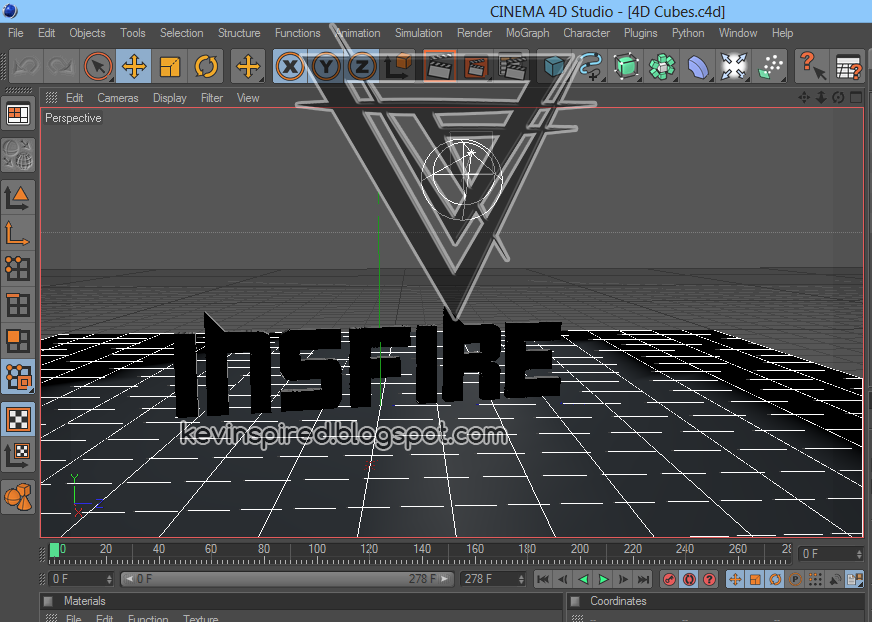Open the viewport Cameras menu
Screen dimensions: 872x622
pyautogui.click(x=118, y=98)
